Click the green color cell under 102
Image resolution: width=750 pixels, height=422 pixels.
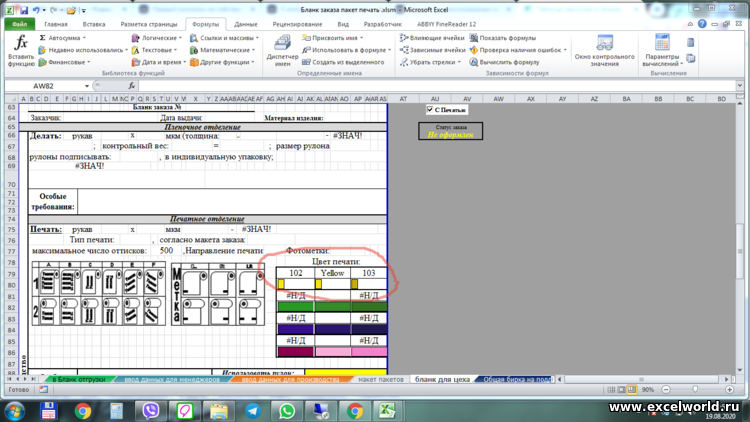pos(296,306)
